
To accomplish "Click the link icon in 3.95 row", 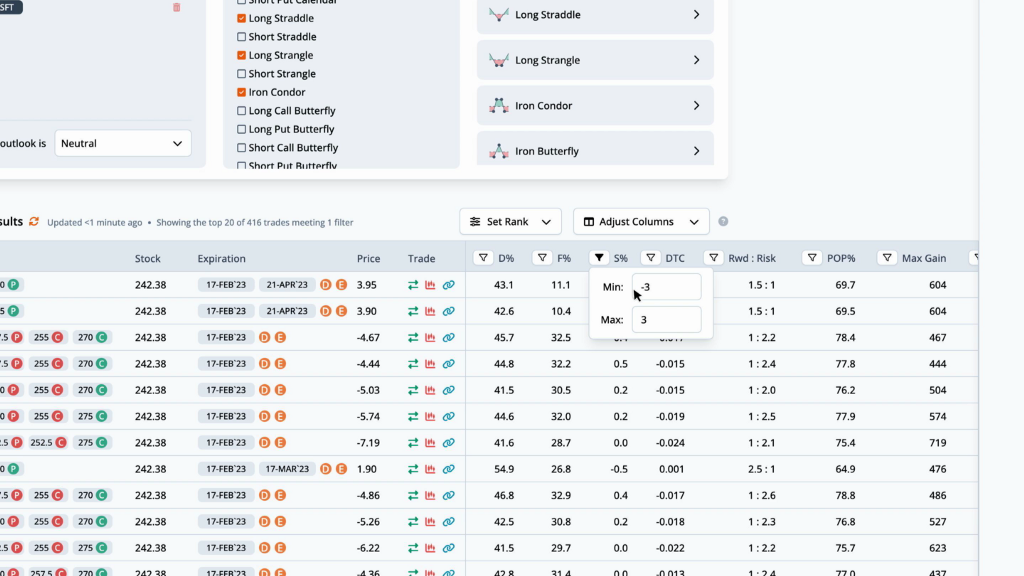I will click(x=448, y=285).
